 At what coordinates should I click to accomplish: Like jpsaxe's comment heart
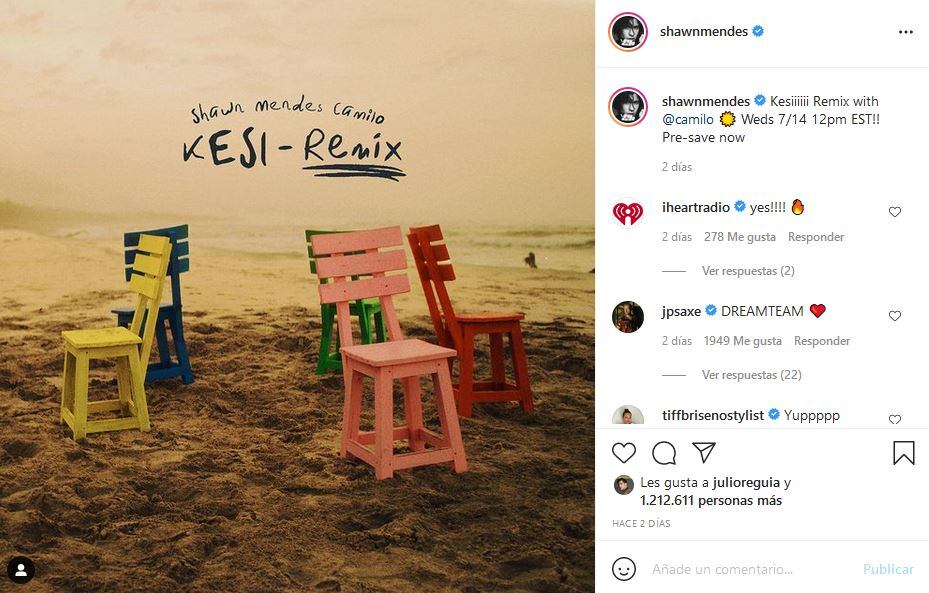point(895,315)
